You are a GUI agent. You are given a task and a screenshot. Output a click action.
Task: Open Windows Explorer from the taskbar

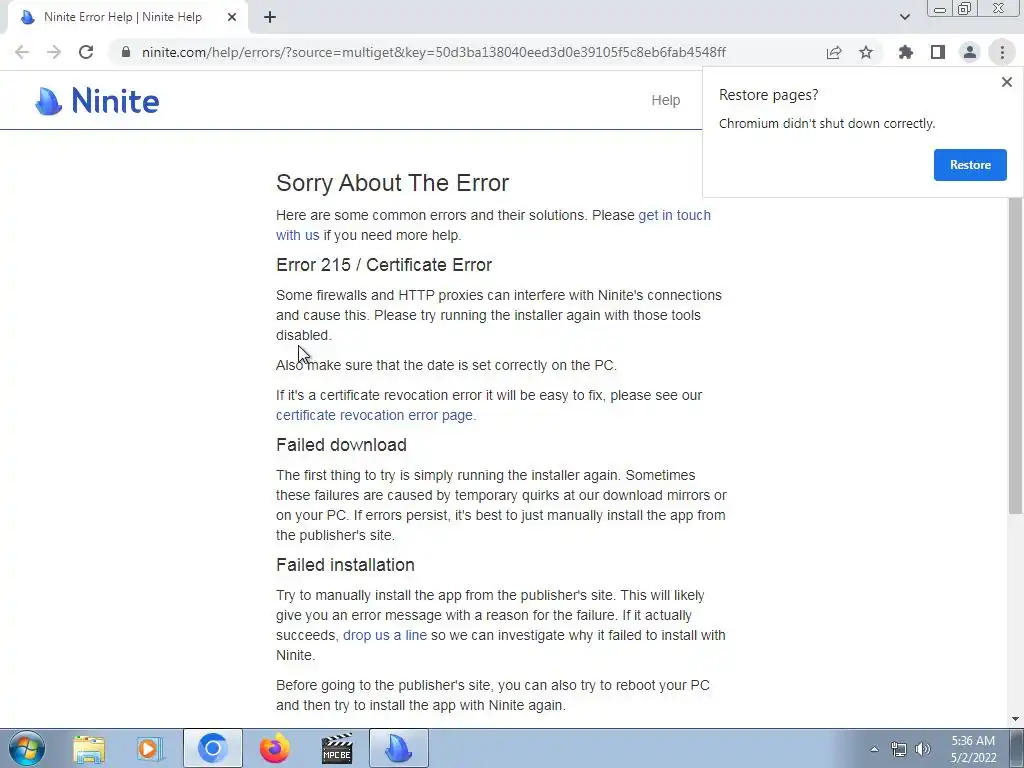(x=89, y=748)
